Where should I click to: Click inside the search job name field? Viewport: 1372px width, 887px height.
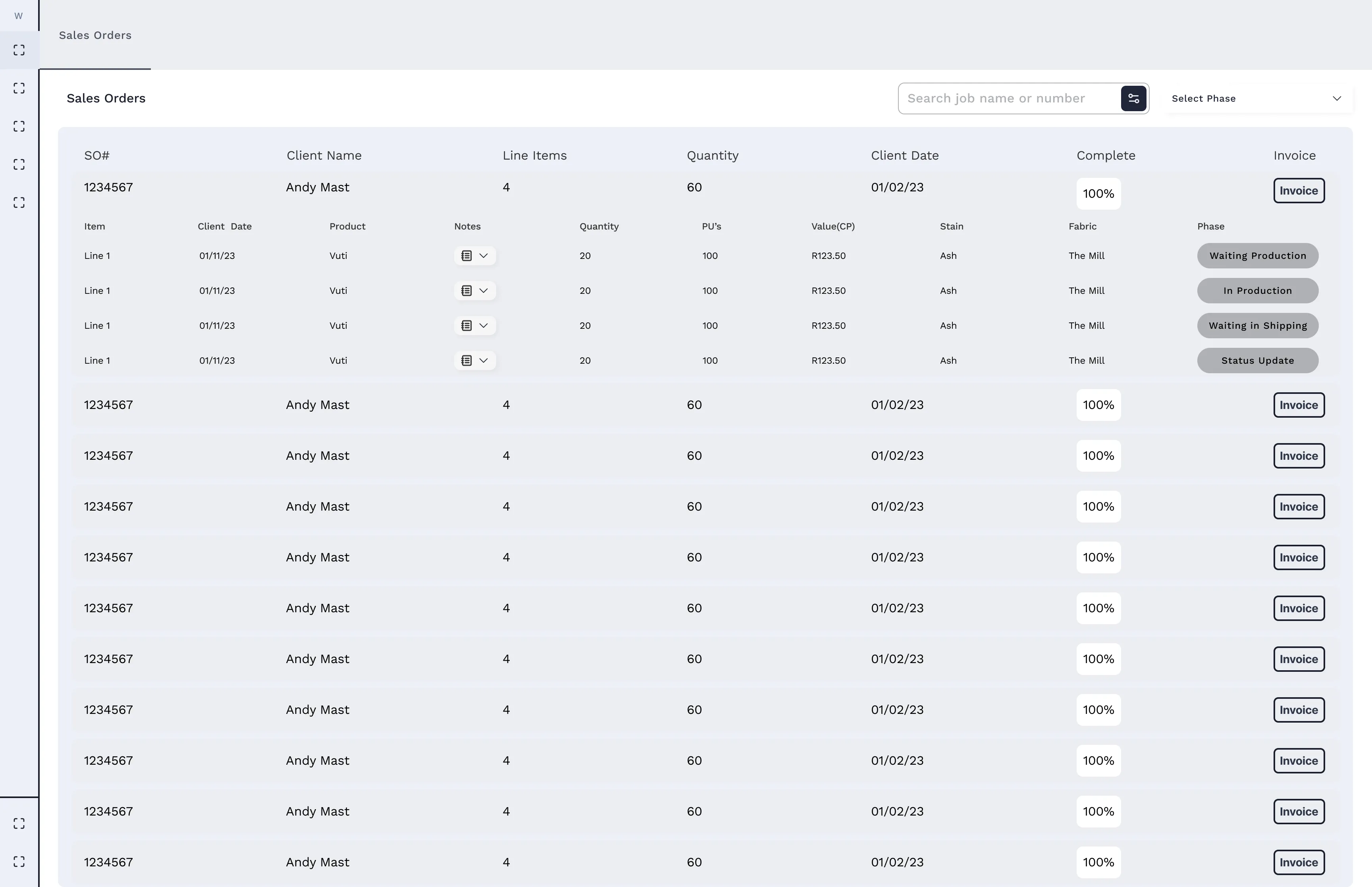[x=1008, y=98]
